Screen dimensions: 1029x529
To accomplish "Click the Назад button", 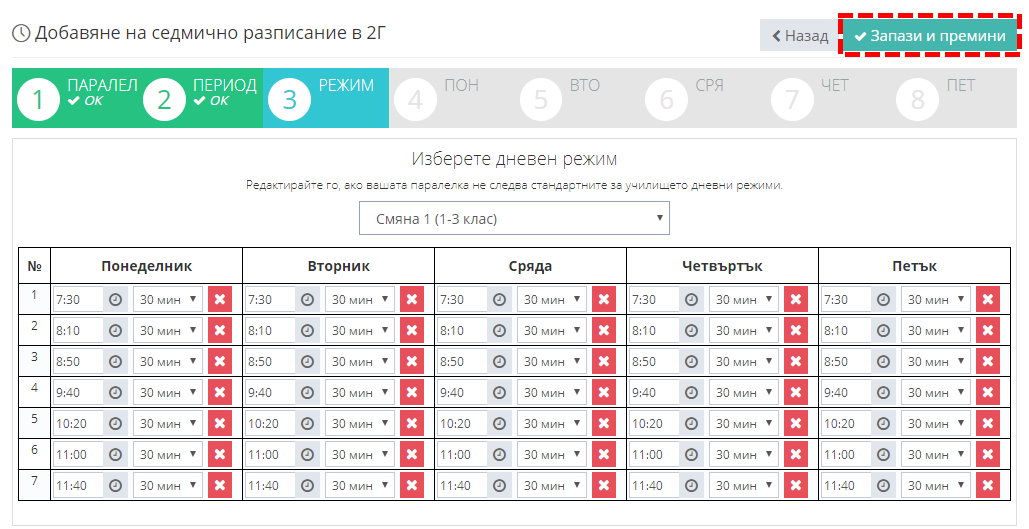I will [x=799, y=35].
